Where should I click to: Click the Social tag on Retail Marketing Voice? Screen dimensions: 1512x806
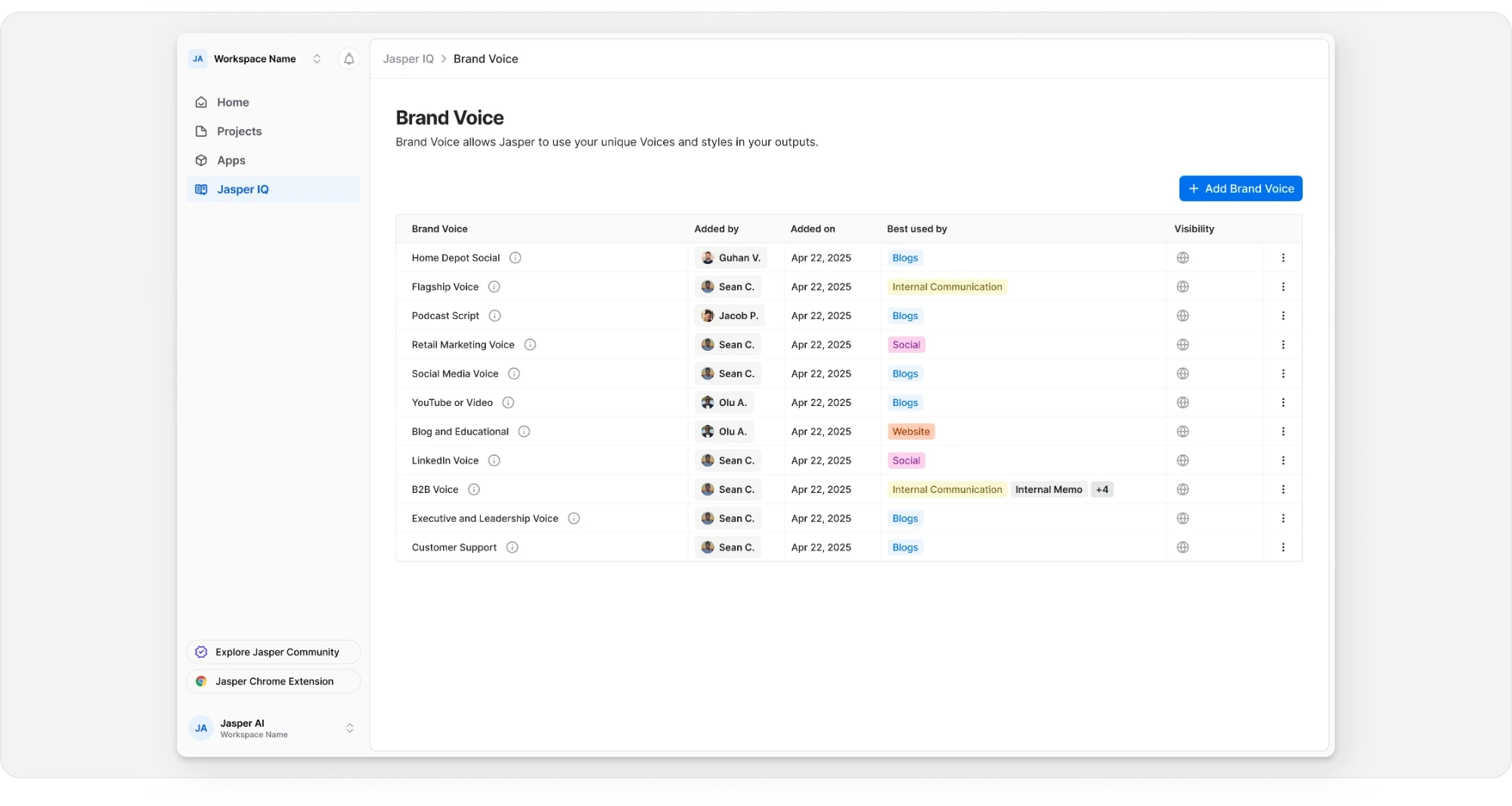click(906, 345)
